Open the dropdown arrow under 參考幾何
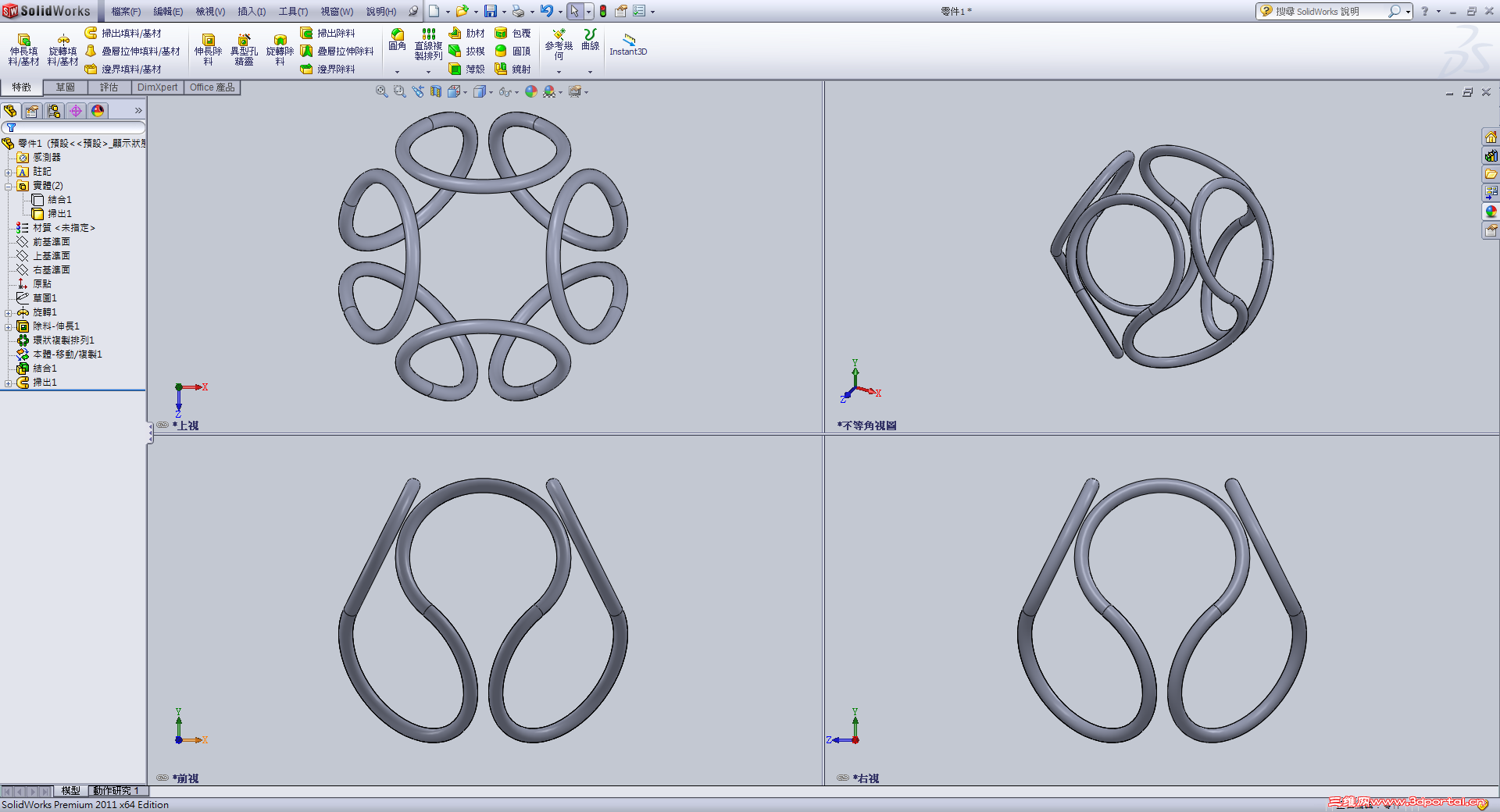The image size is (1500, 812). [x=559, y=72]
